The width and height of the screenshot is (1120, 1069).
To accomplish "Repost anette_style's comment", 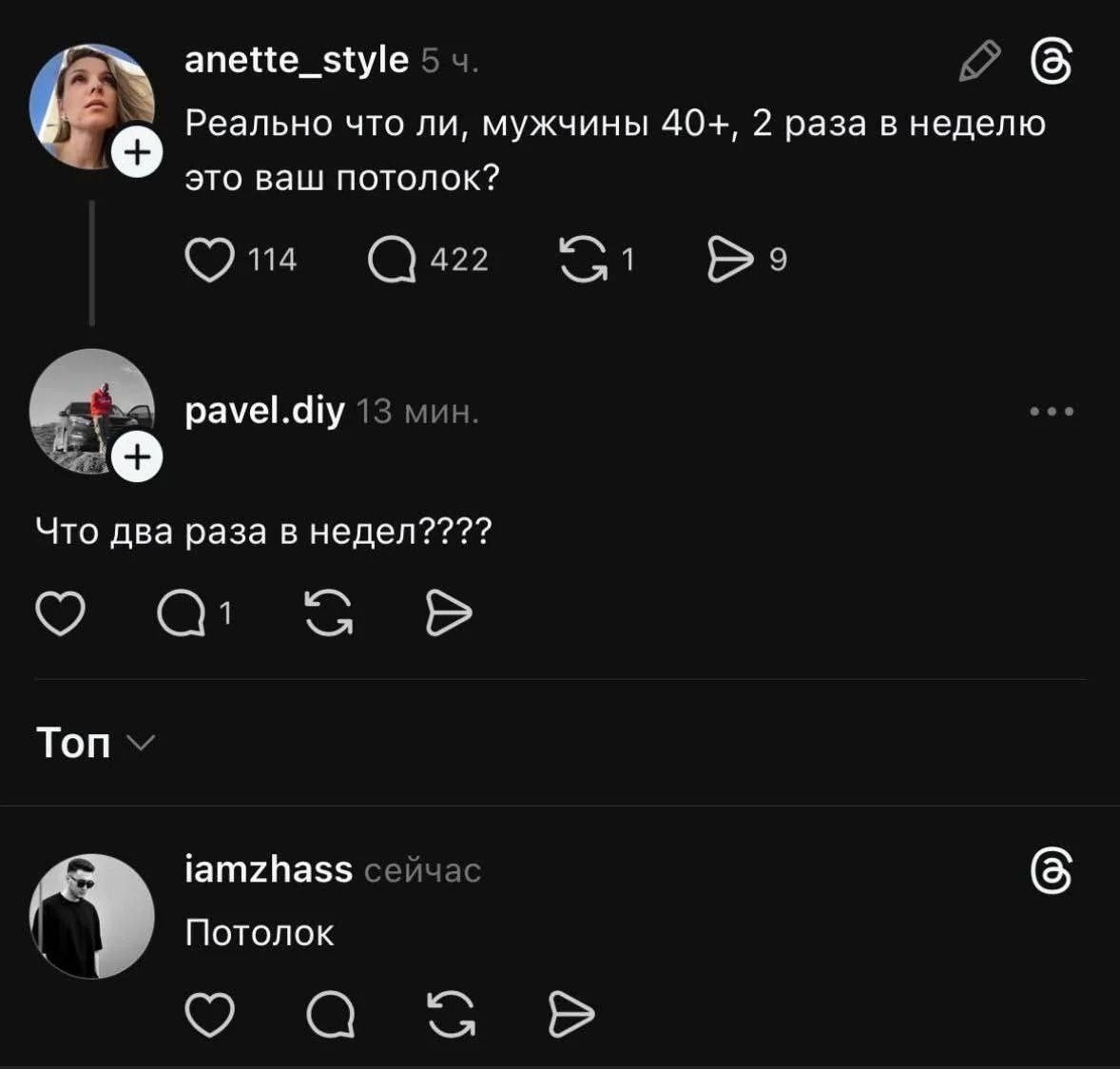I will (x=583, y=258).
